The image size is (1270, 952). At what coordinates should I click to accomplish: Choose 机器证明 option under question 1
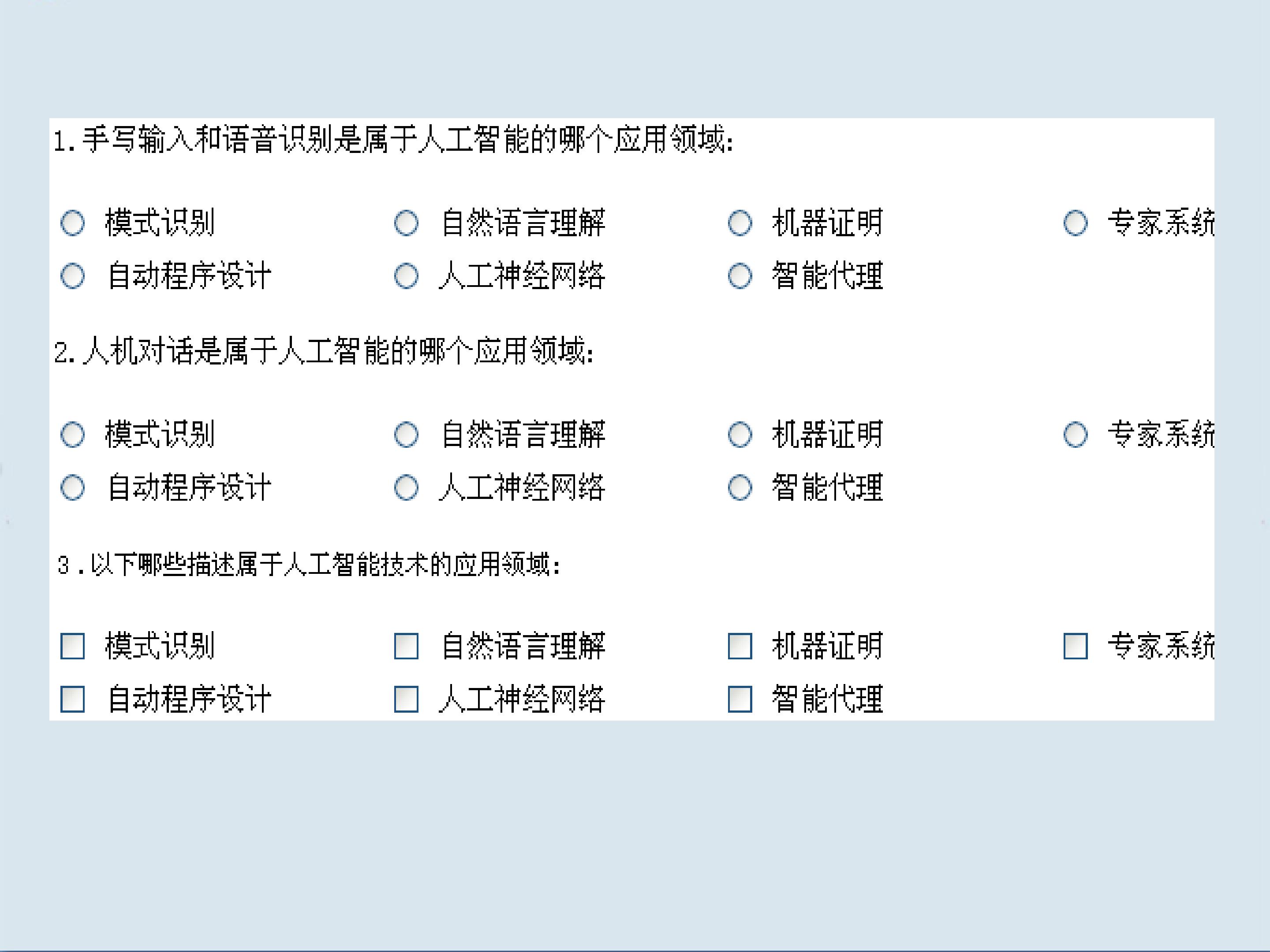click(x=740, y=223)
